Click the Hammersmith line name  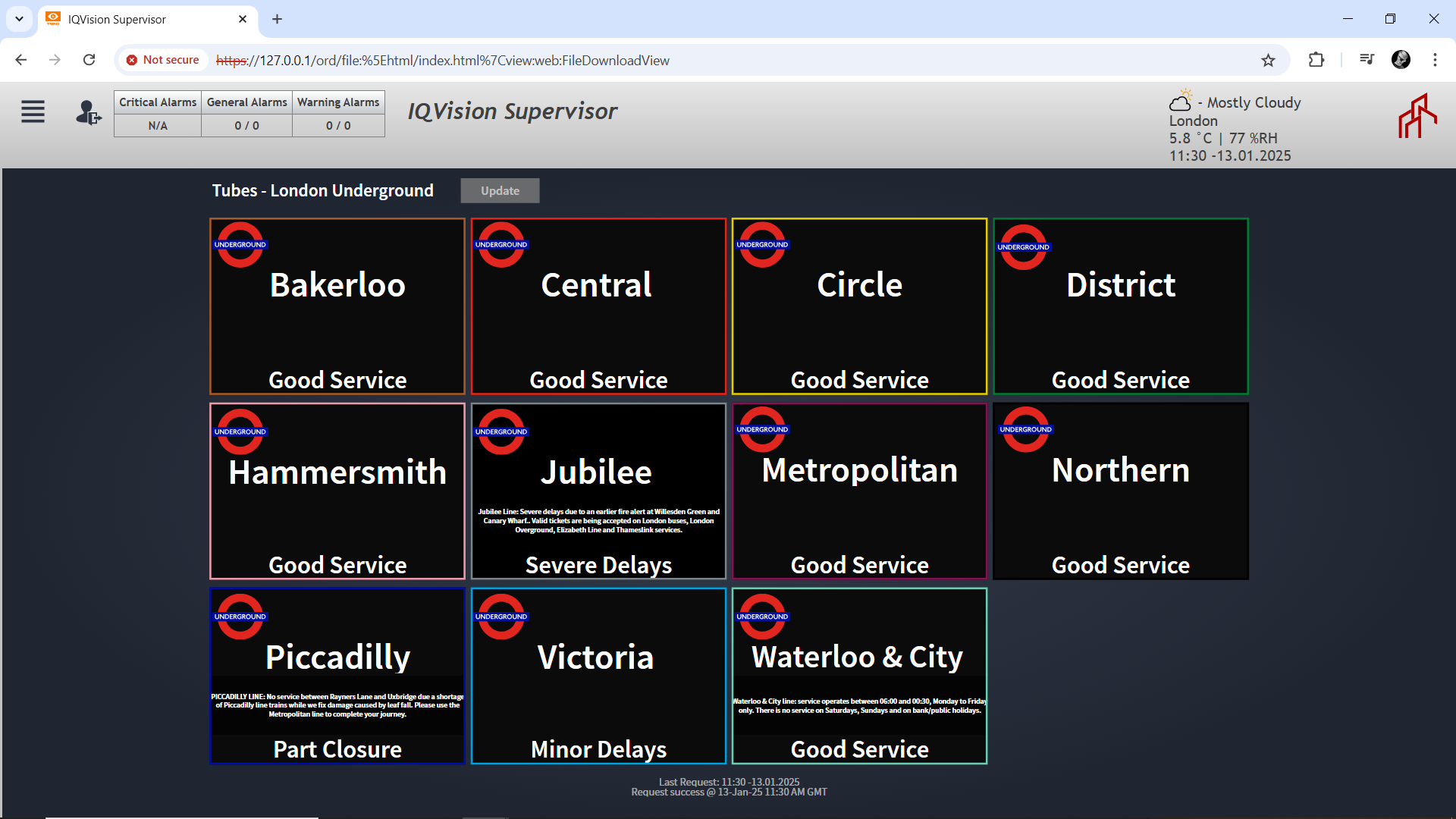click(x=337, y=472)
